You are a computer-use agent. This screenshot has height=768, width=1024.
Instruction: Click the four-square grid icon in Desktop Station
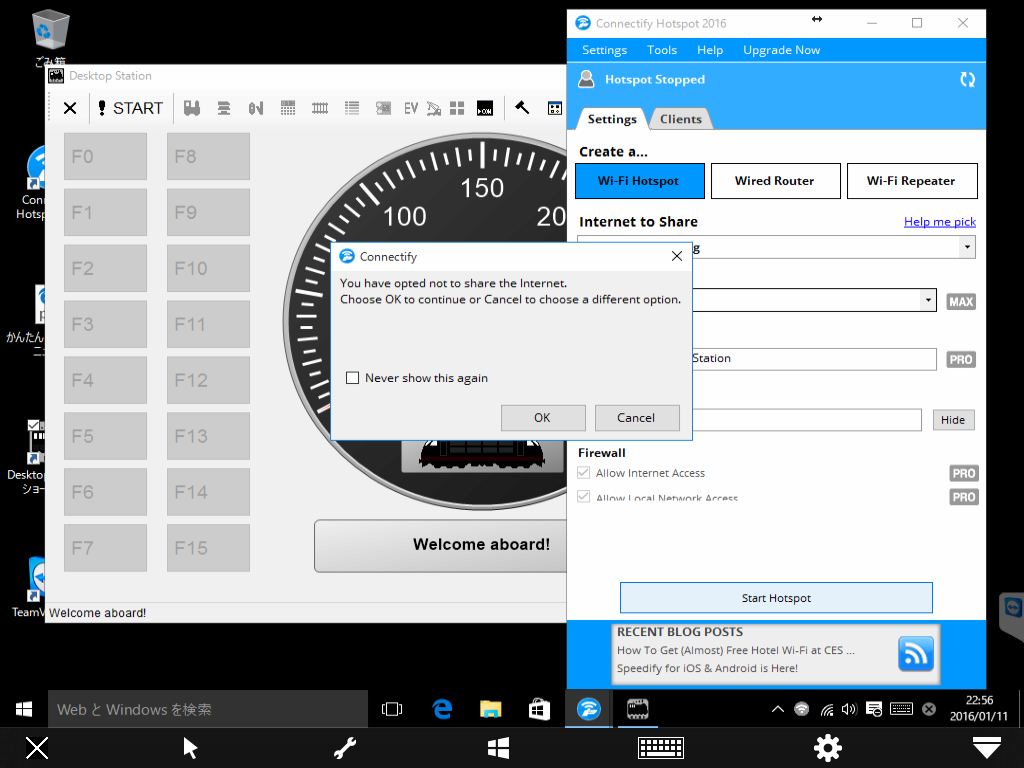[457, 108]
